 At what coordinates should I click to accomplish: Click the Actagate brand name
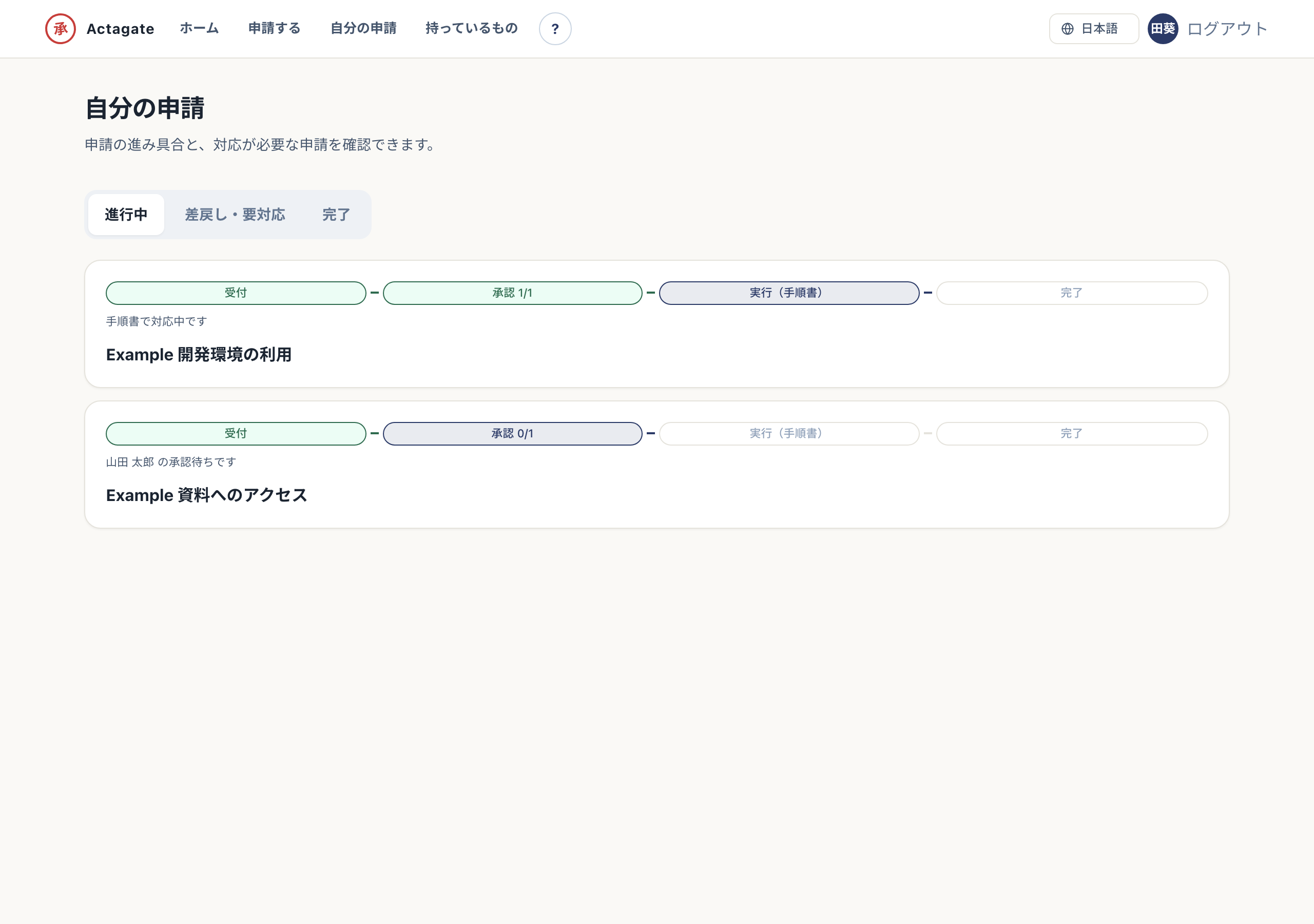pos(120,29)
